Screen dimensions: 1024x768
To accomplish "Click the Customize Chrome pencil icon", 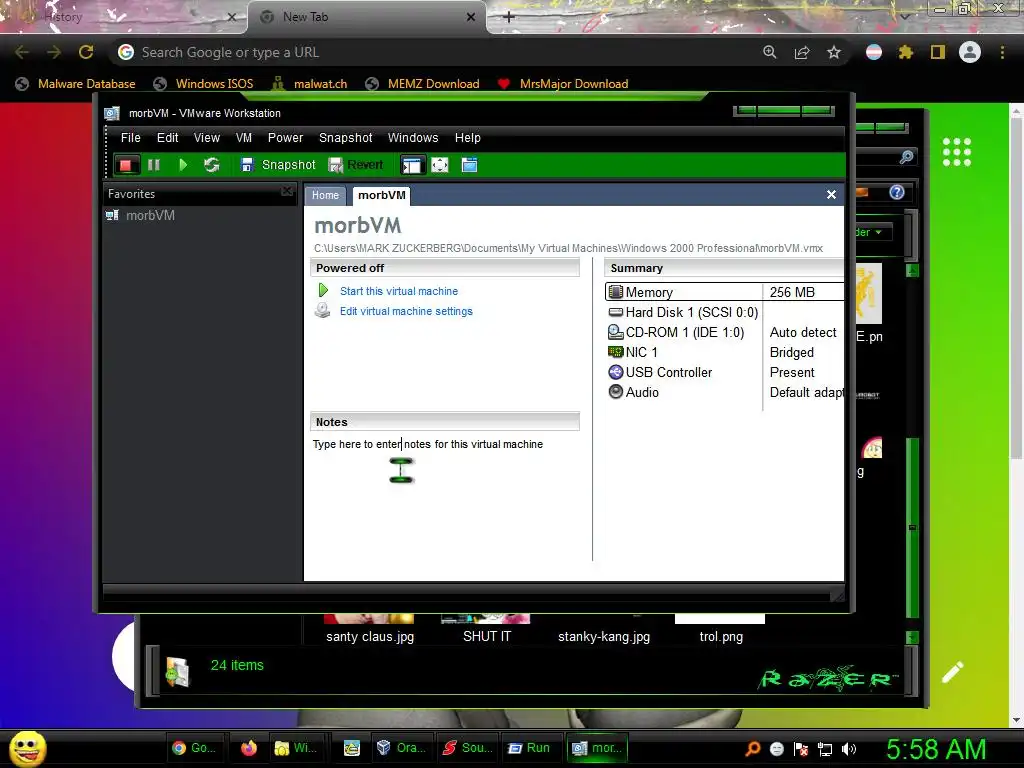I will [952, 673].
